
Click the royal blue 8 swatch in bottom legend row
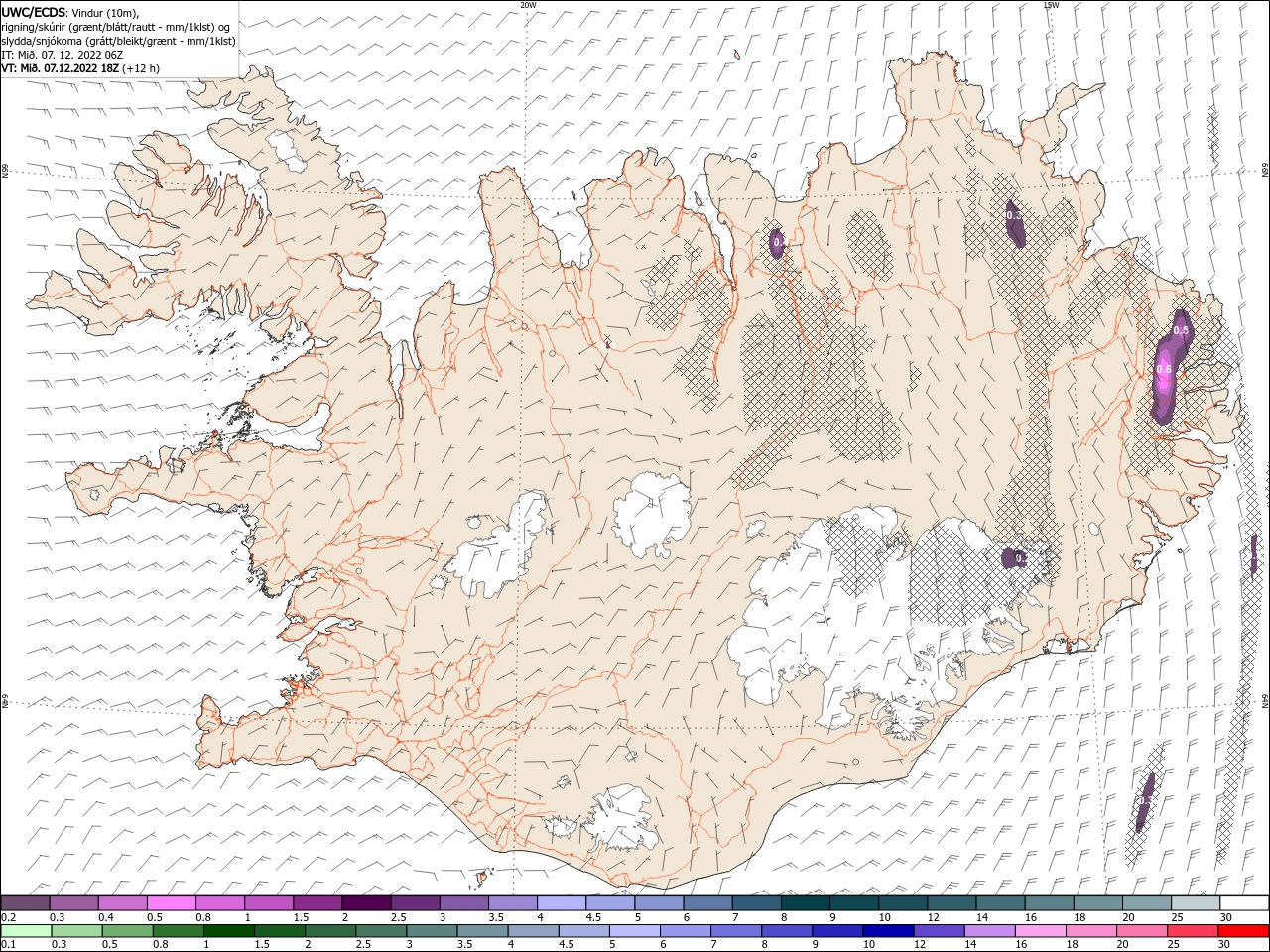tap(787, 931)
